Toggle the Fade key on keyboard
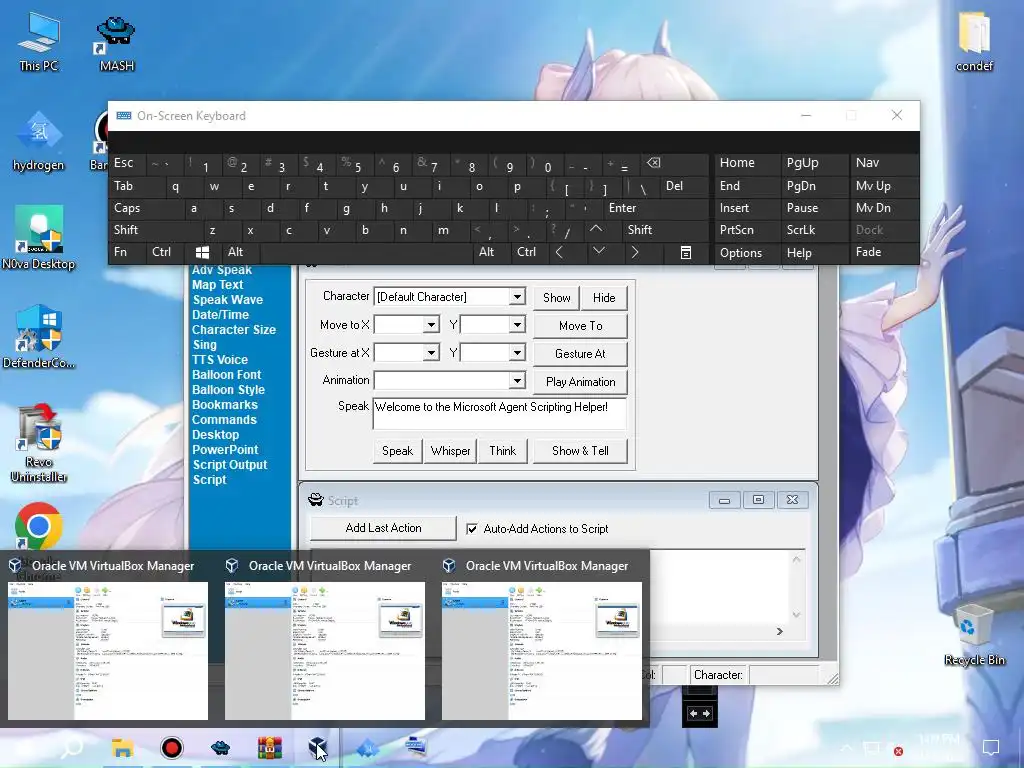The width and height of the screenshot is (1024, 768). 869,252
